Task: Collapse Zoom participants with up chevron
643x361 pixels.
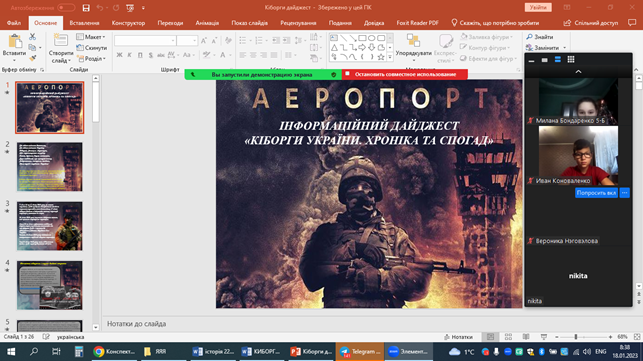Action: [x=578, y=72]
